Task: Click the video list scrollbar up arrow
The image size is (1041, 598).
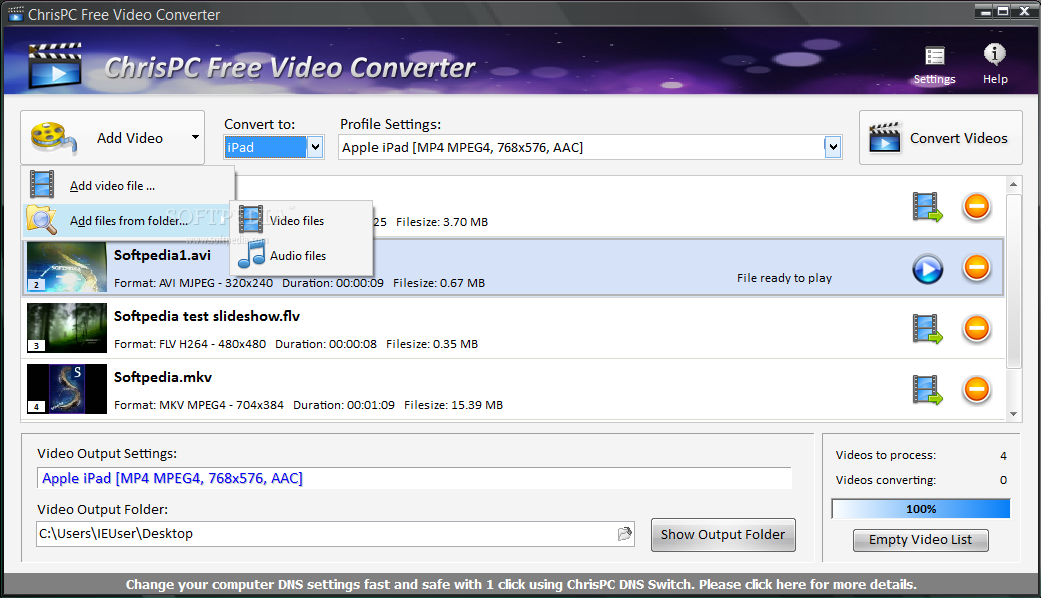Action: coord(1013,184)
